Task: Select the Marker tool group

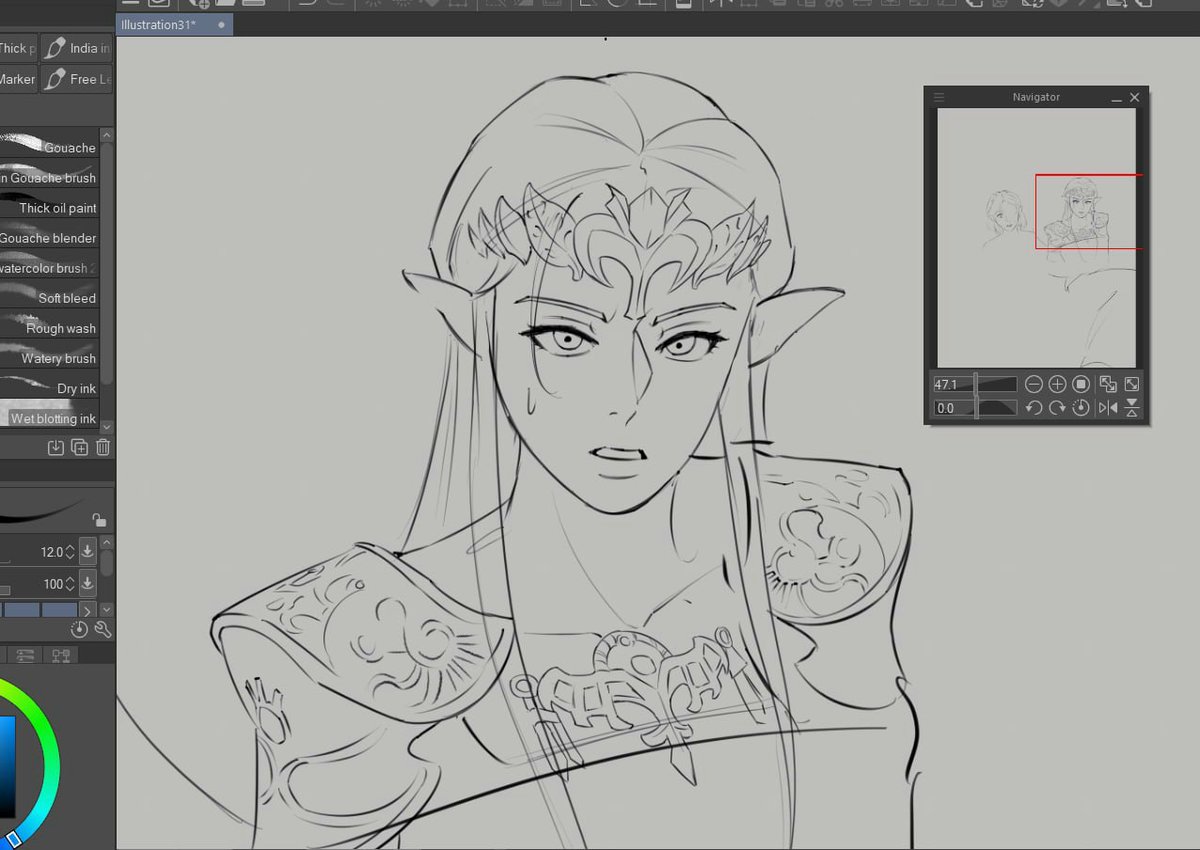Action: [x=18, y=79]
